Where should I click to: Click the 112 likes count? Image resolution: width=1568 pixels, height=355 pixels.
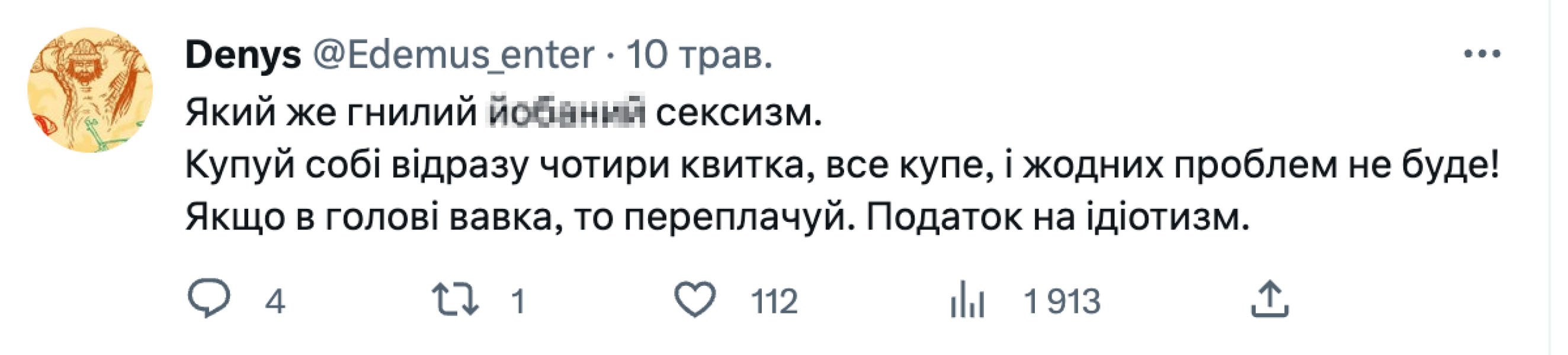[774, 302]
